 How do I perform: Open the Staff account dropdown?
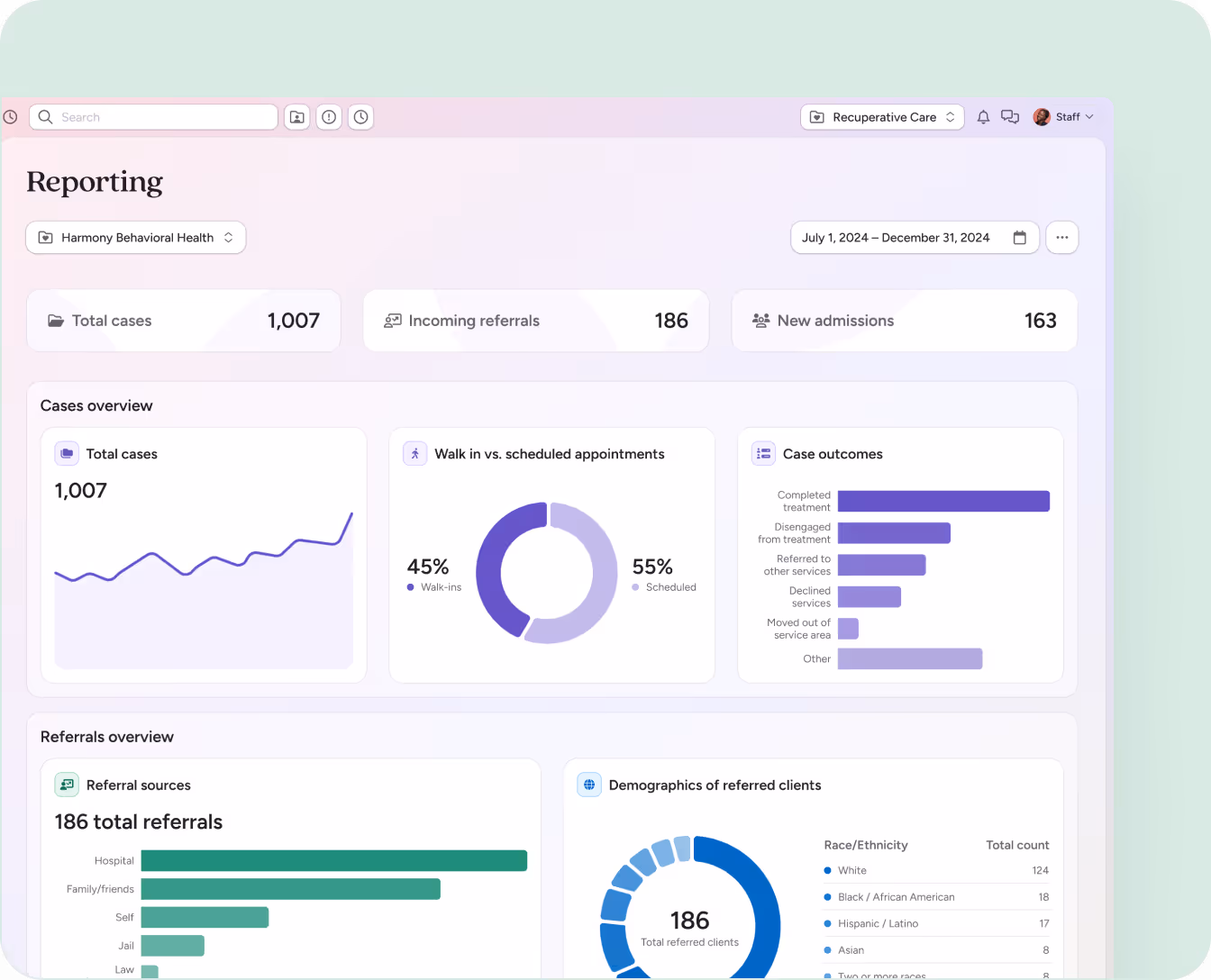point(1064,117)
